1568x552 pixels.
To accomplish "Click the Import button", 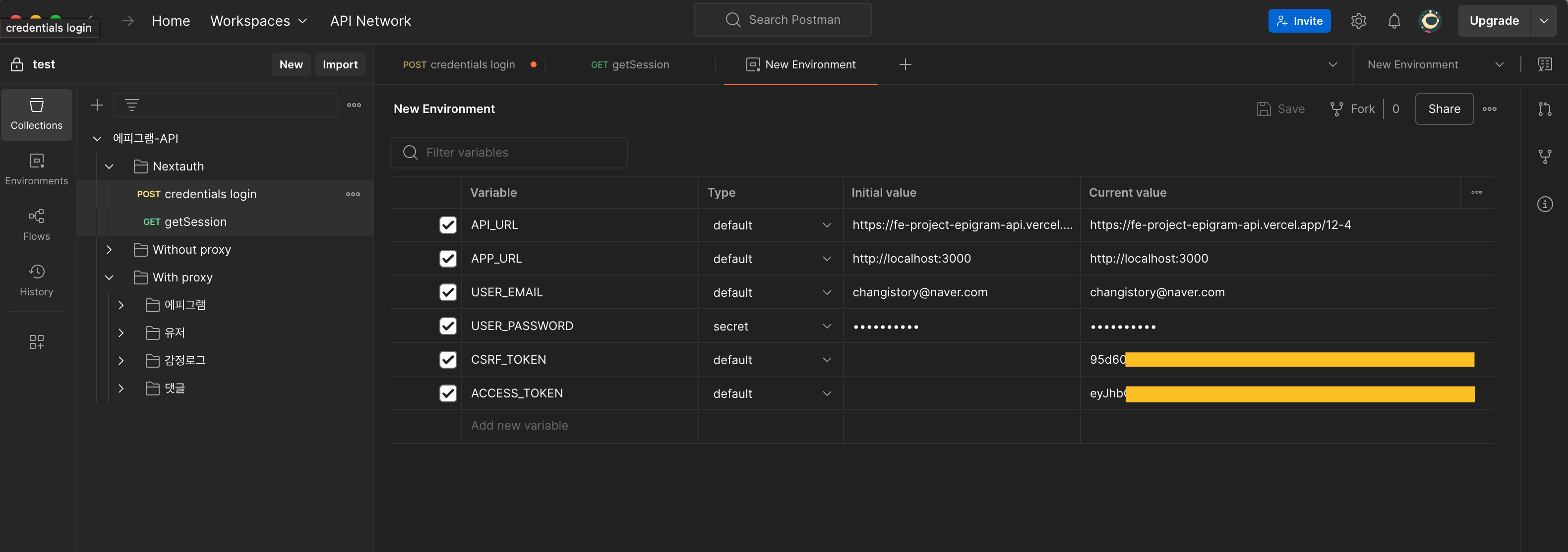I will (x=340, y=64).
